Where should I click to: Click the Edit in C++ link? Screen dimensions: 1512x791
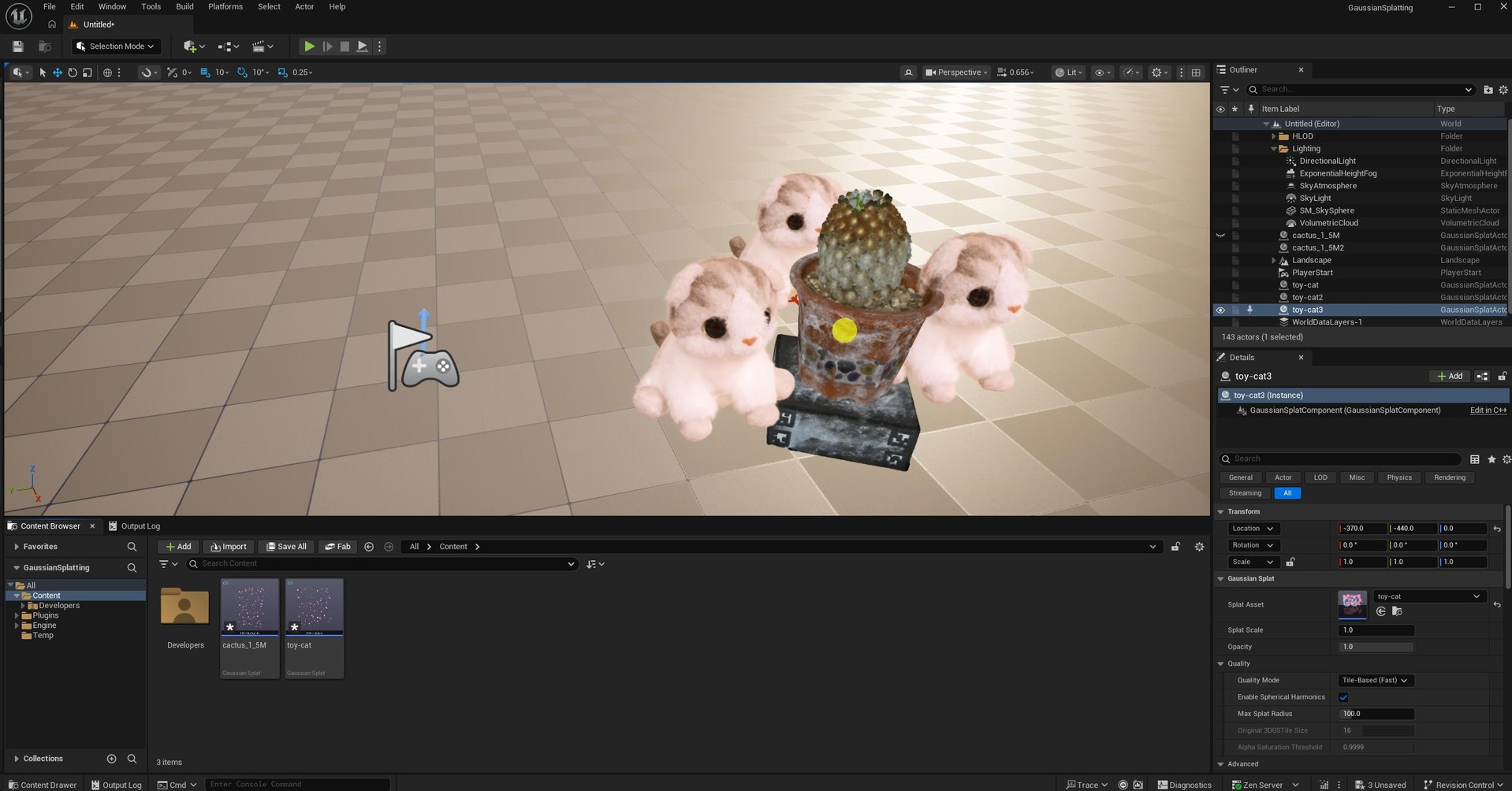click(1488, 410)
